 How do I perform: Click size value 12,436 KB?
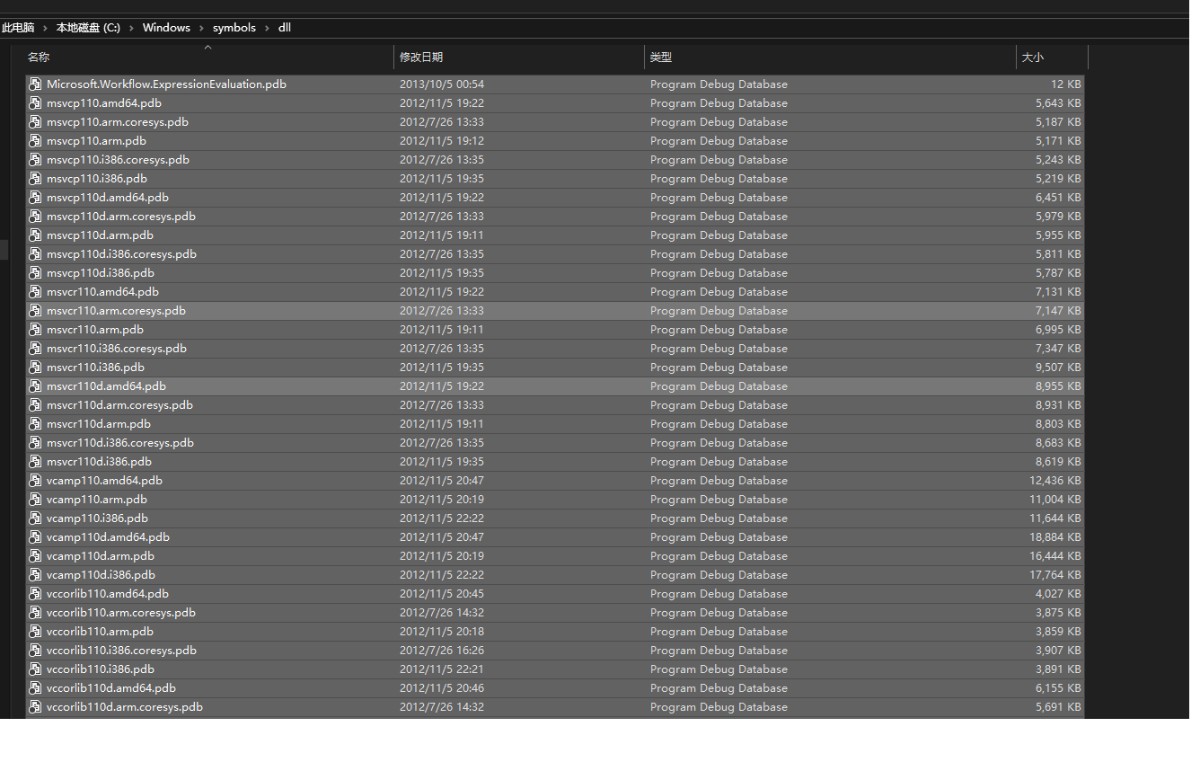tap(1055, 481)
